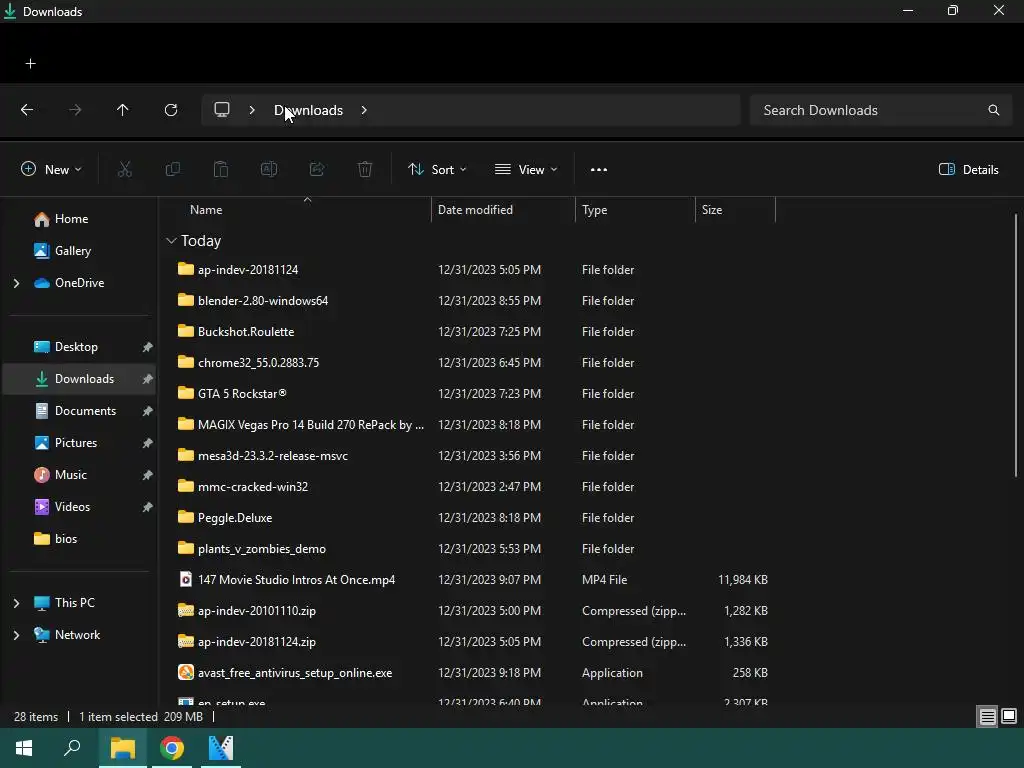Open Desktop in sidebar
1024x768 pixels.
tap(80, 347)
